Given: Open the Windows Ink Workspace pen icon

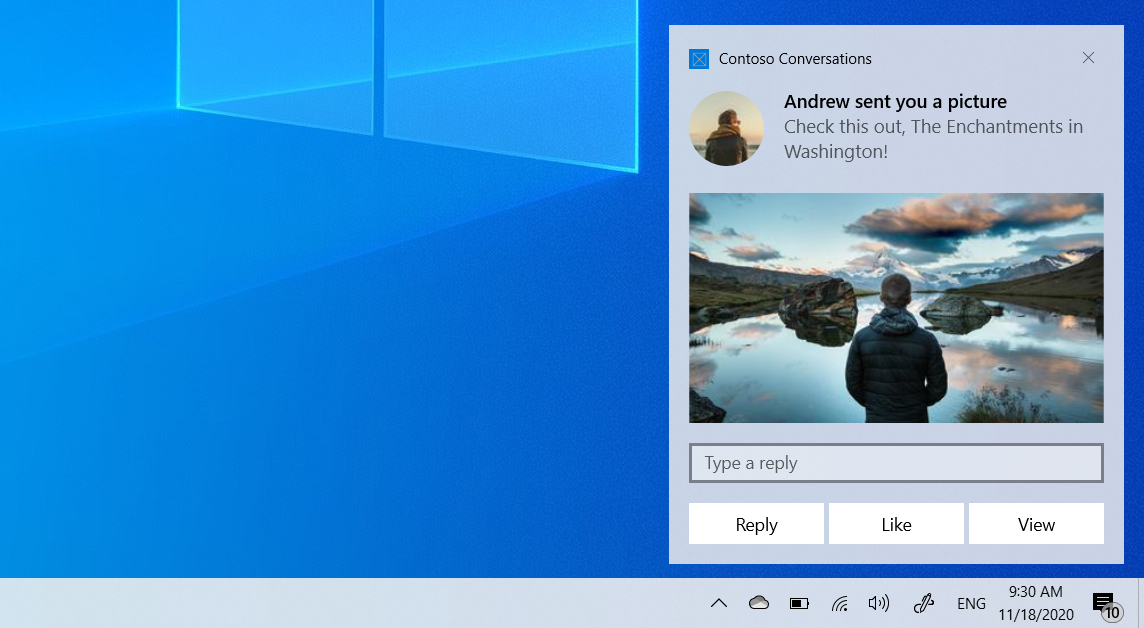Looking at the screenshot, I should click(x=923, y=603).
